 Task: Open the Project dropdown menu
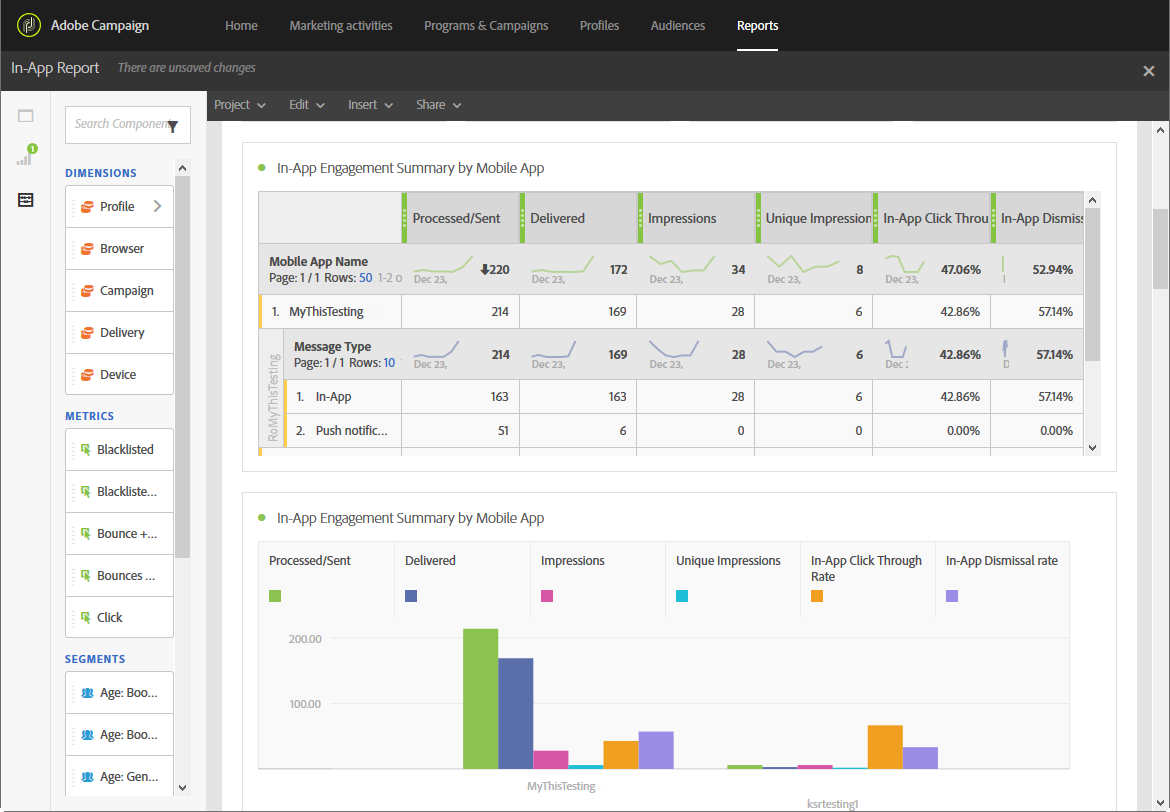coord(240,105)
